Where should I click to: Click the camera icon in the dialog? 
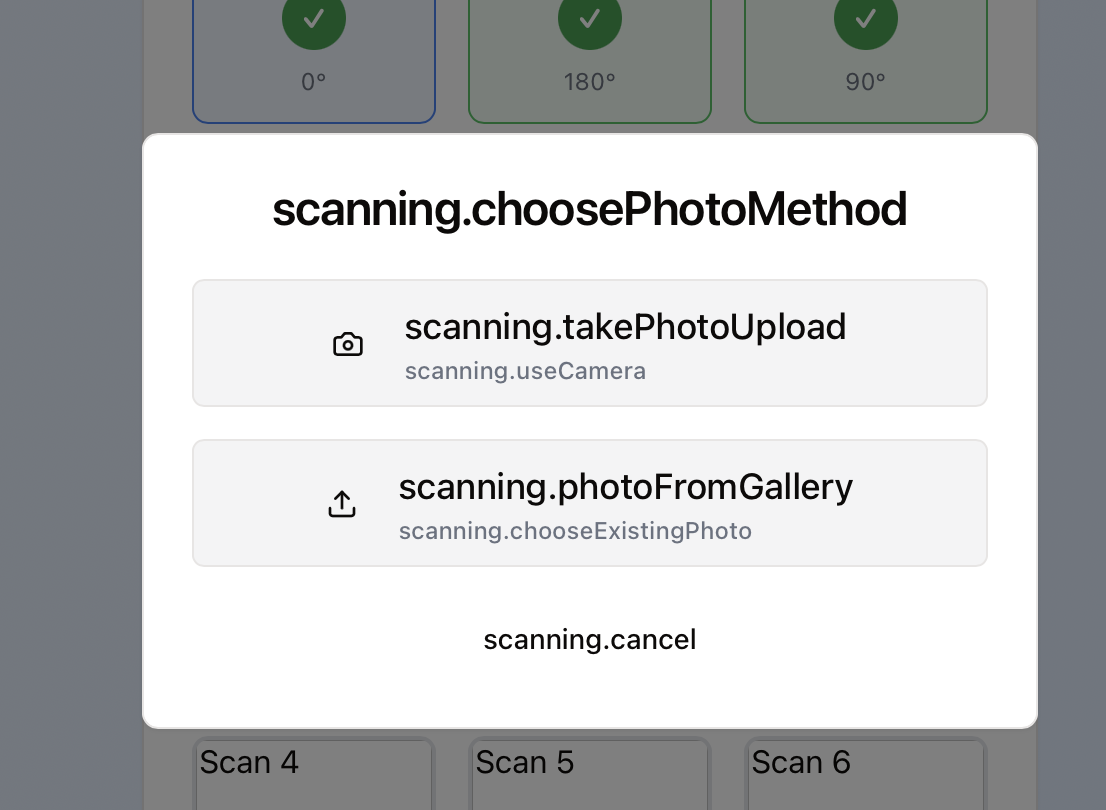(x=348, y=345)
